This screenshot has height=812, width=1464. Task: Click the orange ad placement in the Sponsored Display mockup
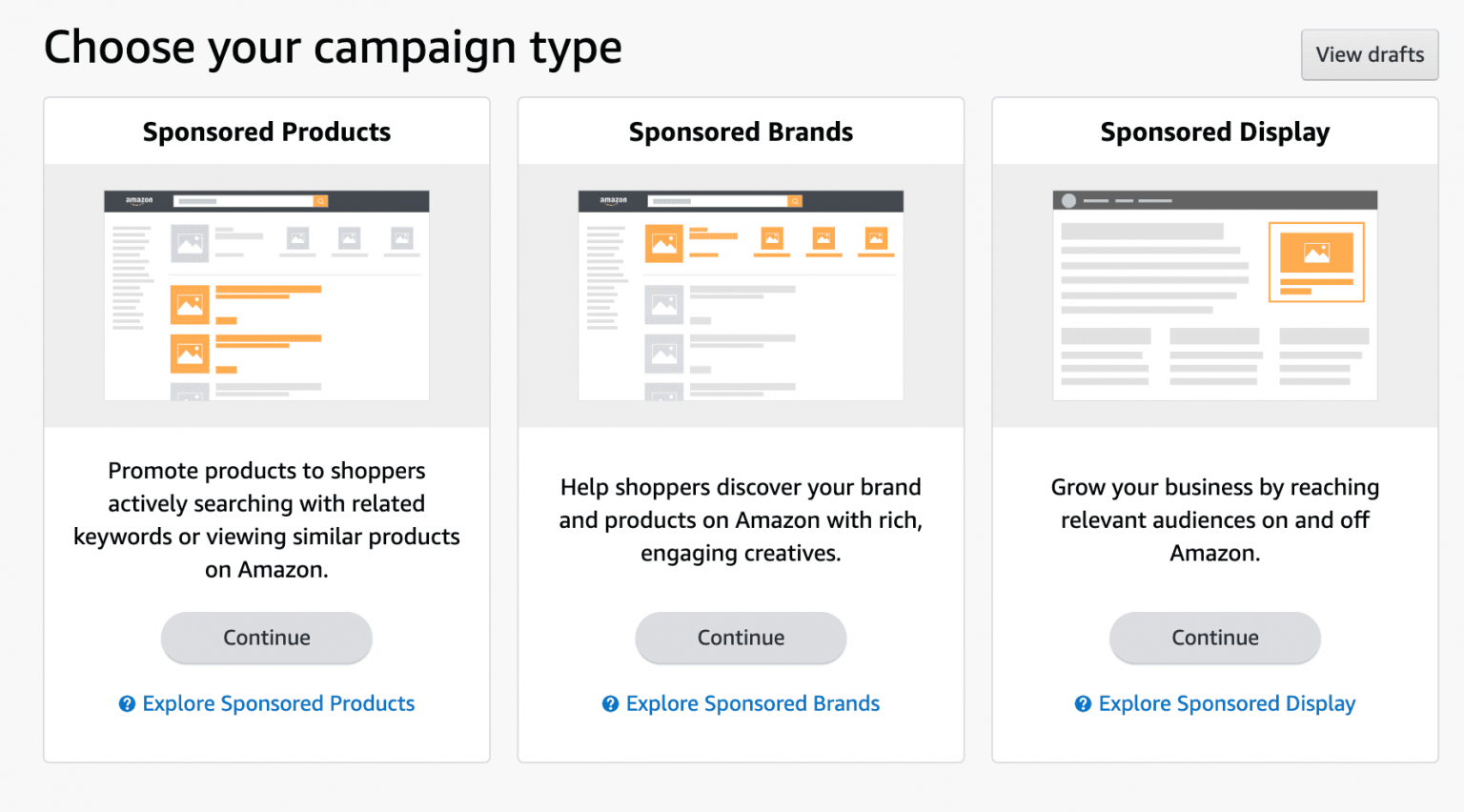[1317, 261]
